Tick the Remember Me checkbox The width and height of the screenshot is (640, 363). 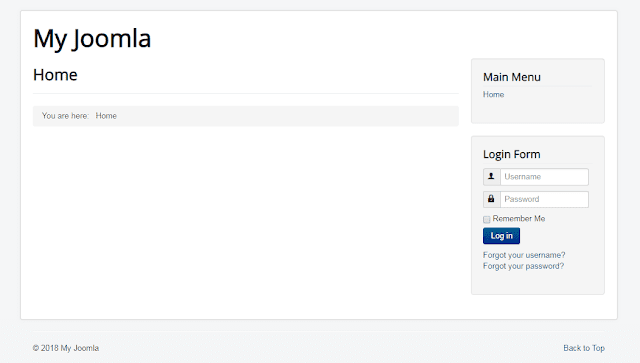point(487,220)
